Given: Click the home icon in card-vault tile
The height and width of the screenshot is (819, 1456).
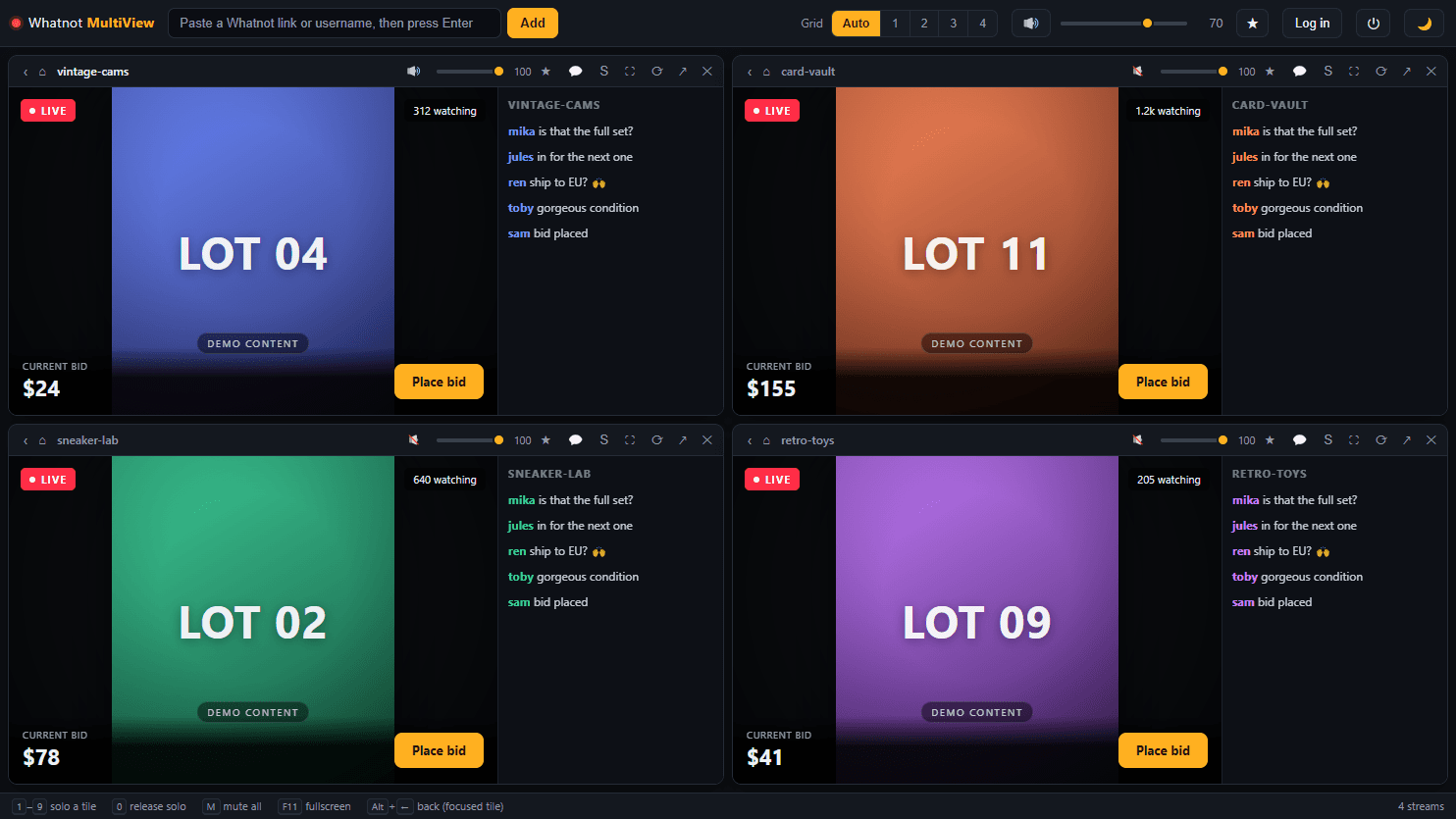Looking at the screenshot, I should click(x=766, y=72).
